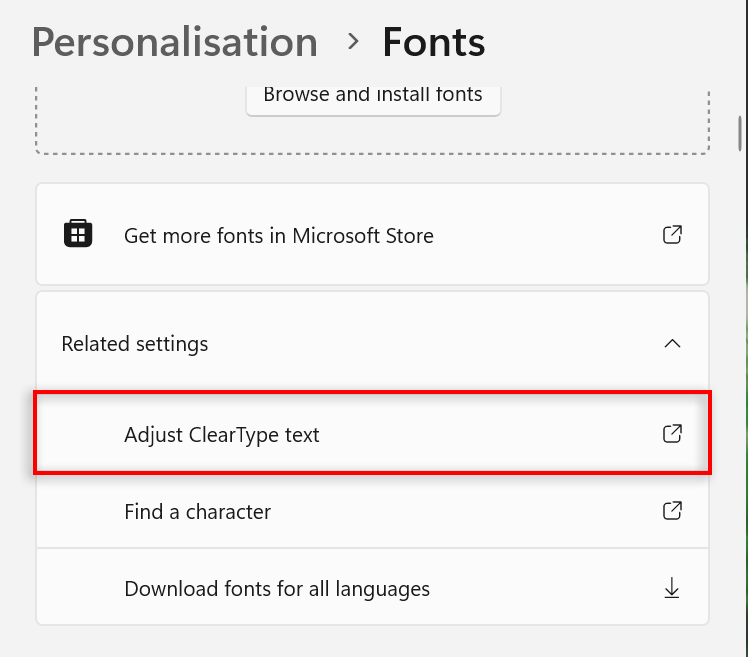Collapse the Related settings chevron
Viewport: 748px width, 657px height.
point(673,343)
